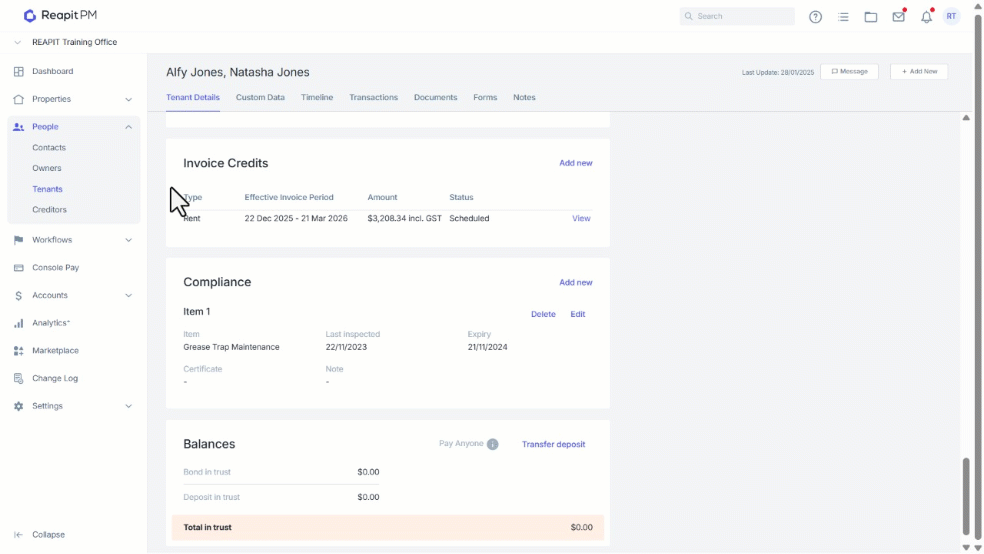
Task: Open the bell notifications icon
Action: click(926, 17)
